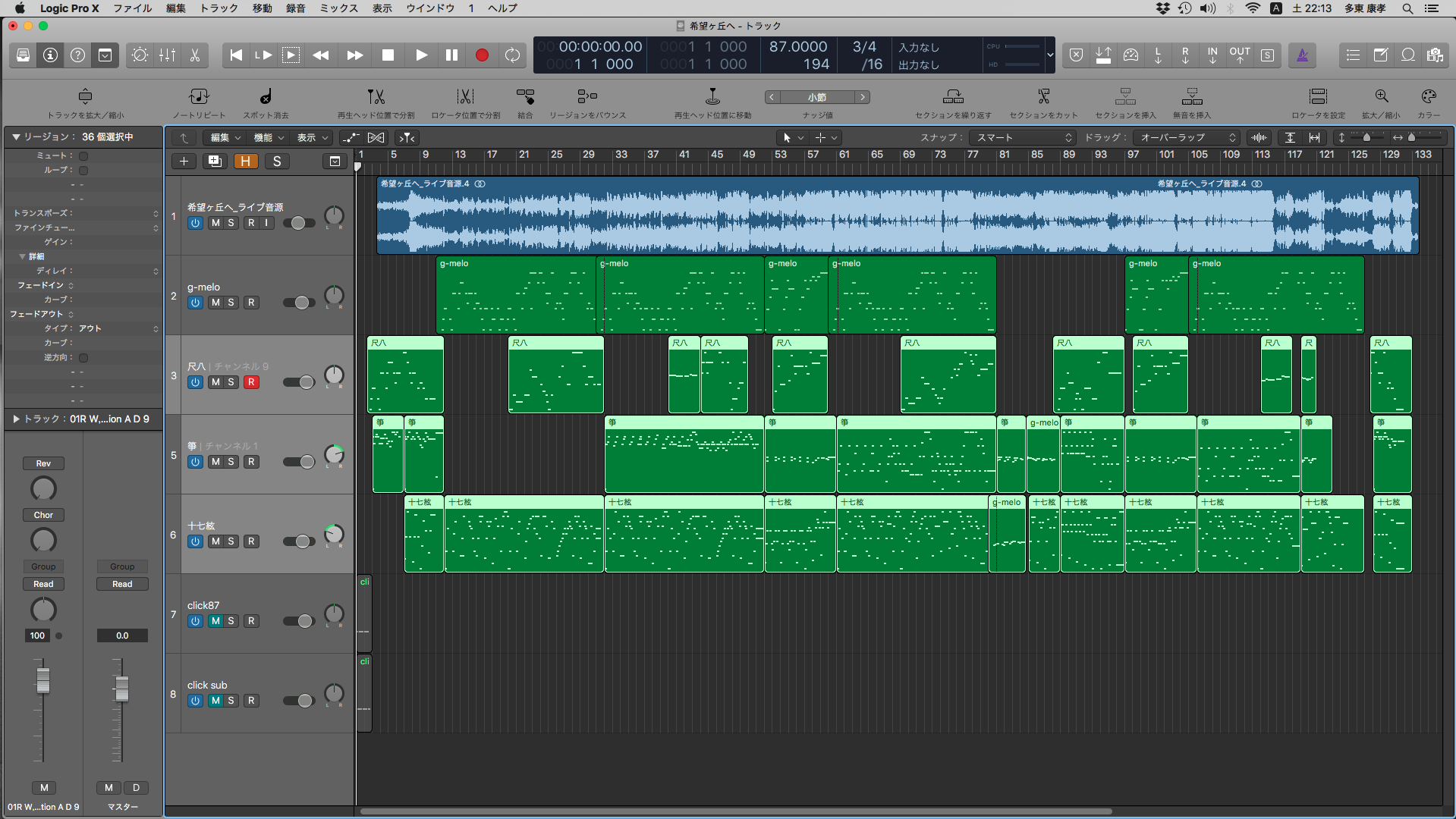
Task: Click the Read automation button on master strip
Action: coord(122,584)
